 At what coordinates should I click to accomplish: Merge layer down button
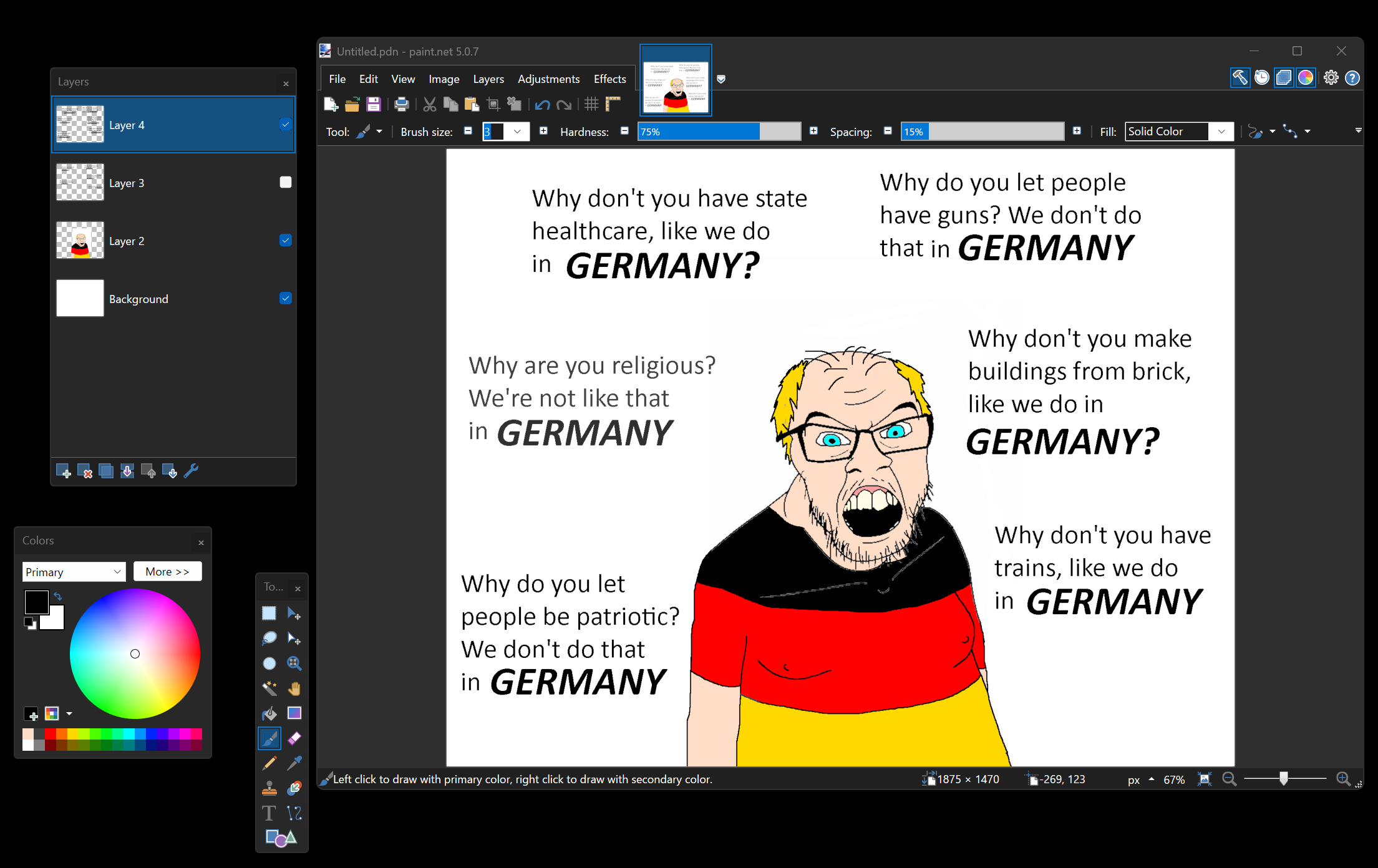(127, 471)
